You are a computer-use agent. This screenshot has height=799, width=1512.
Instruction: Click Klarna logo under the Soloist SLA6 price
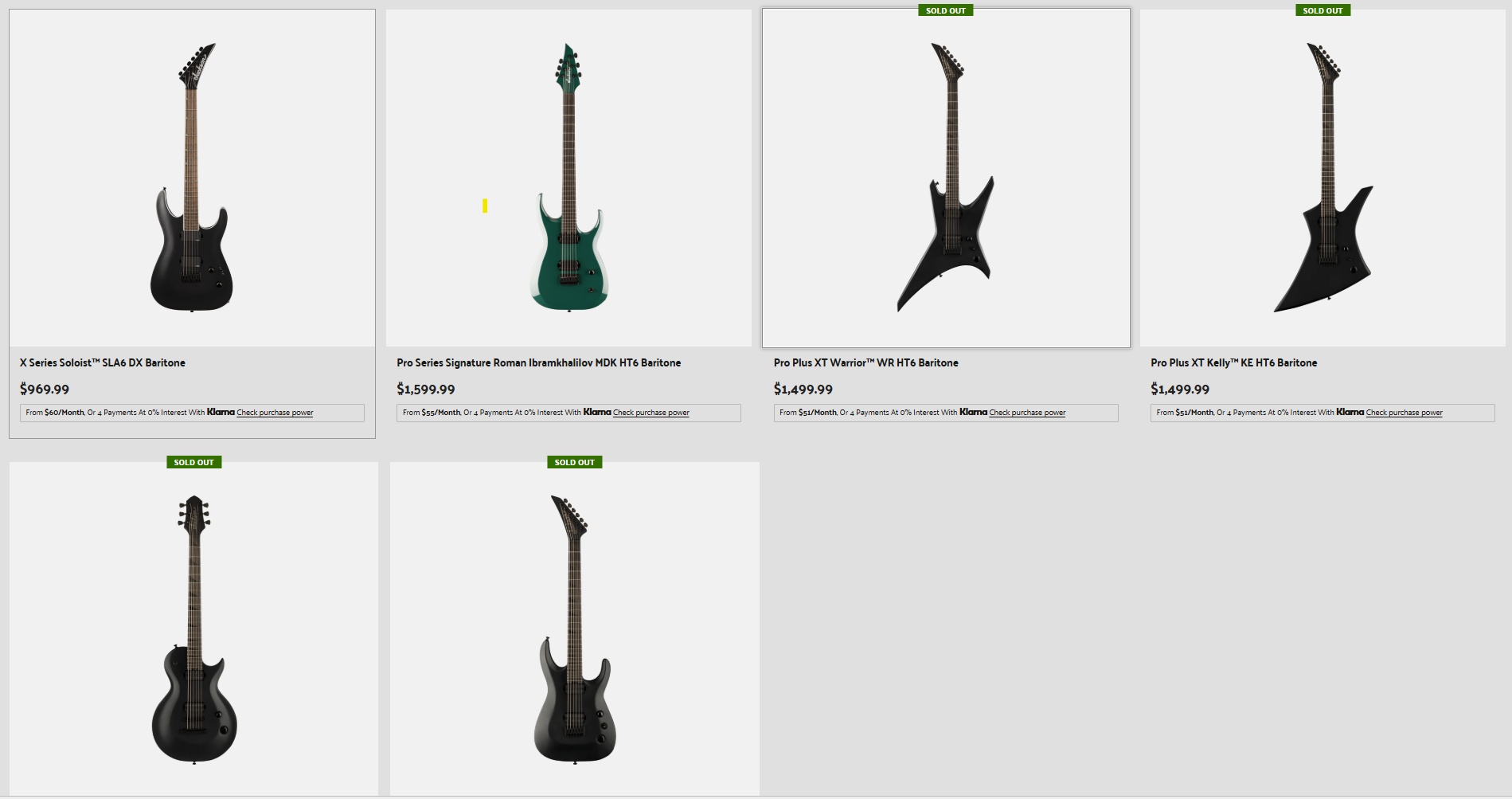point(221,412)
